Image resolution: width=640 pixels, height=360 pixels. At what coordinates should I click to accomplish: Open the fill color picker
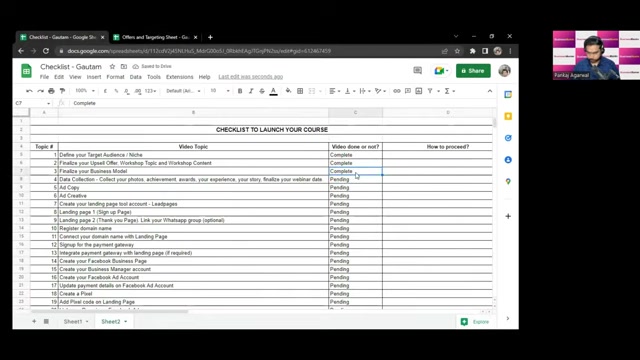(288, 91)
